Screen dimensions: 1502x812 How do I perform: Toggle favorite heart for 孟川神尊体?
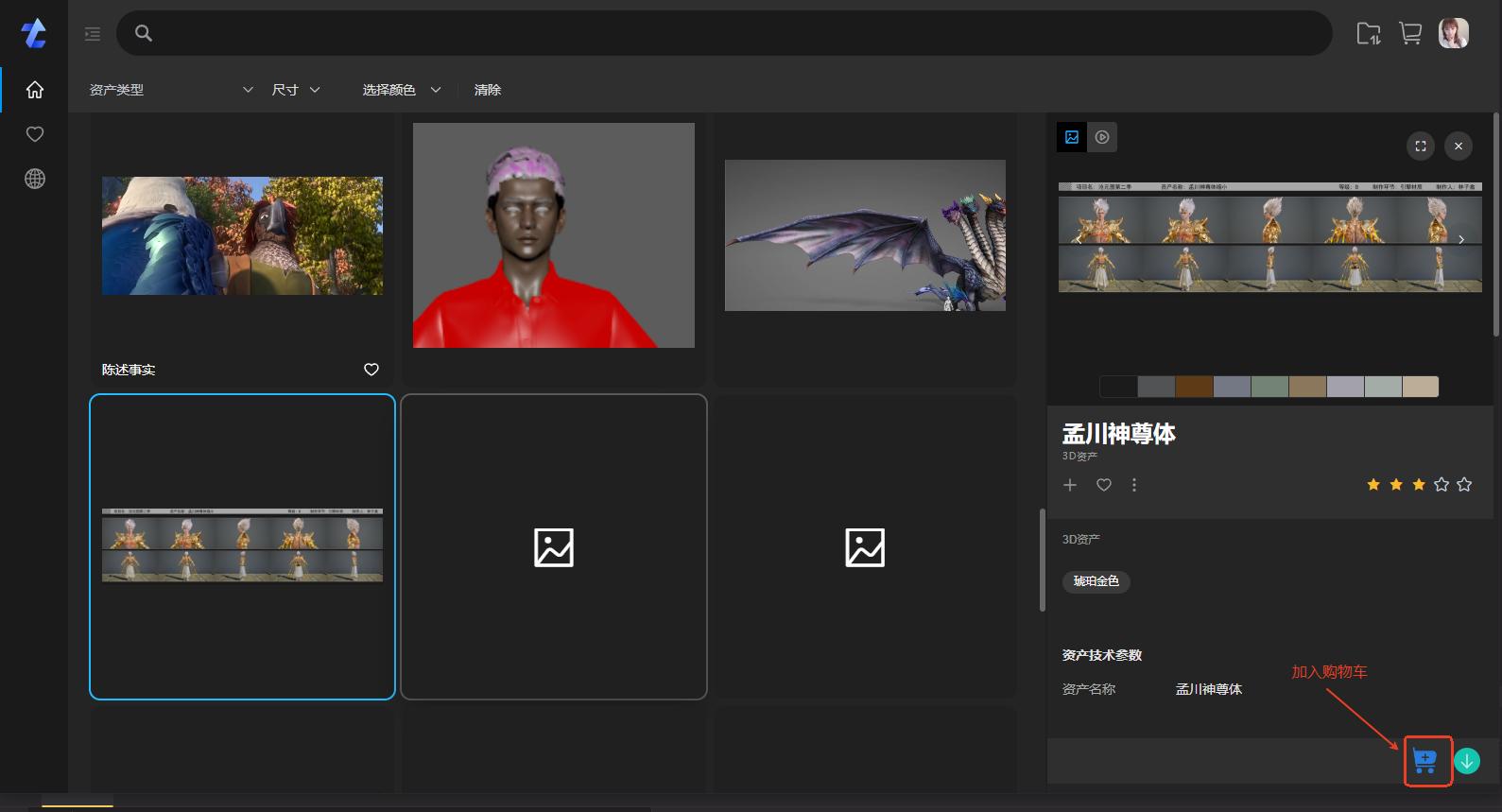[1103, 485]
